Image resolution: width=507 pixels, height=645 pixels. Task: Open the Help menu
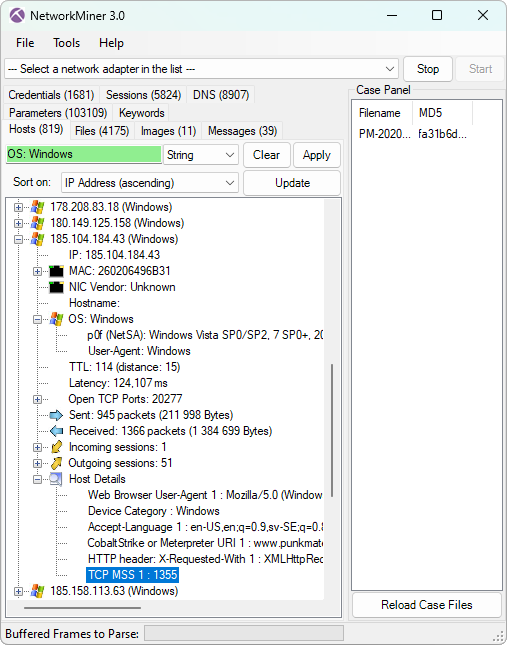(111, 43)
